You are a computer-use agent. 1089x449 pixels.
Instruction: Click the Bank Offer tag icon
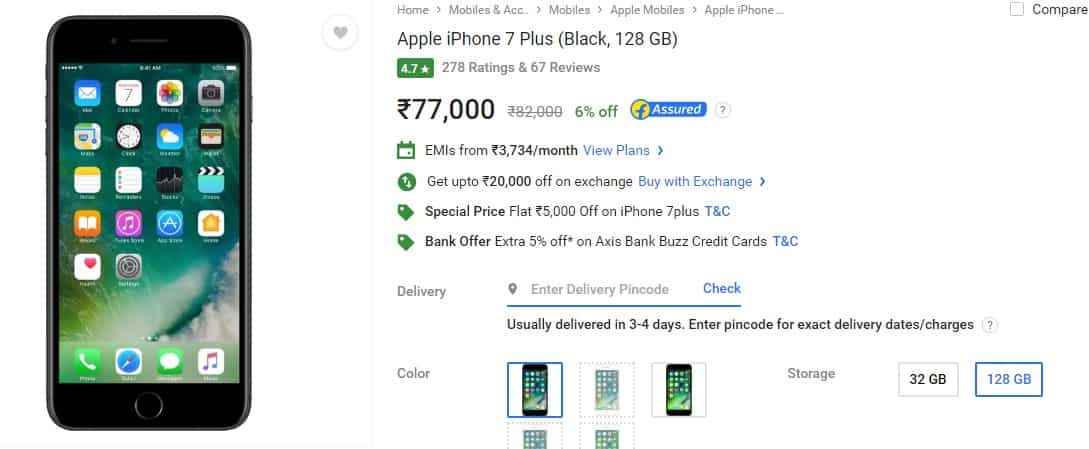tap(406, 242)
